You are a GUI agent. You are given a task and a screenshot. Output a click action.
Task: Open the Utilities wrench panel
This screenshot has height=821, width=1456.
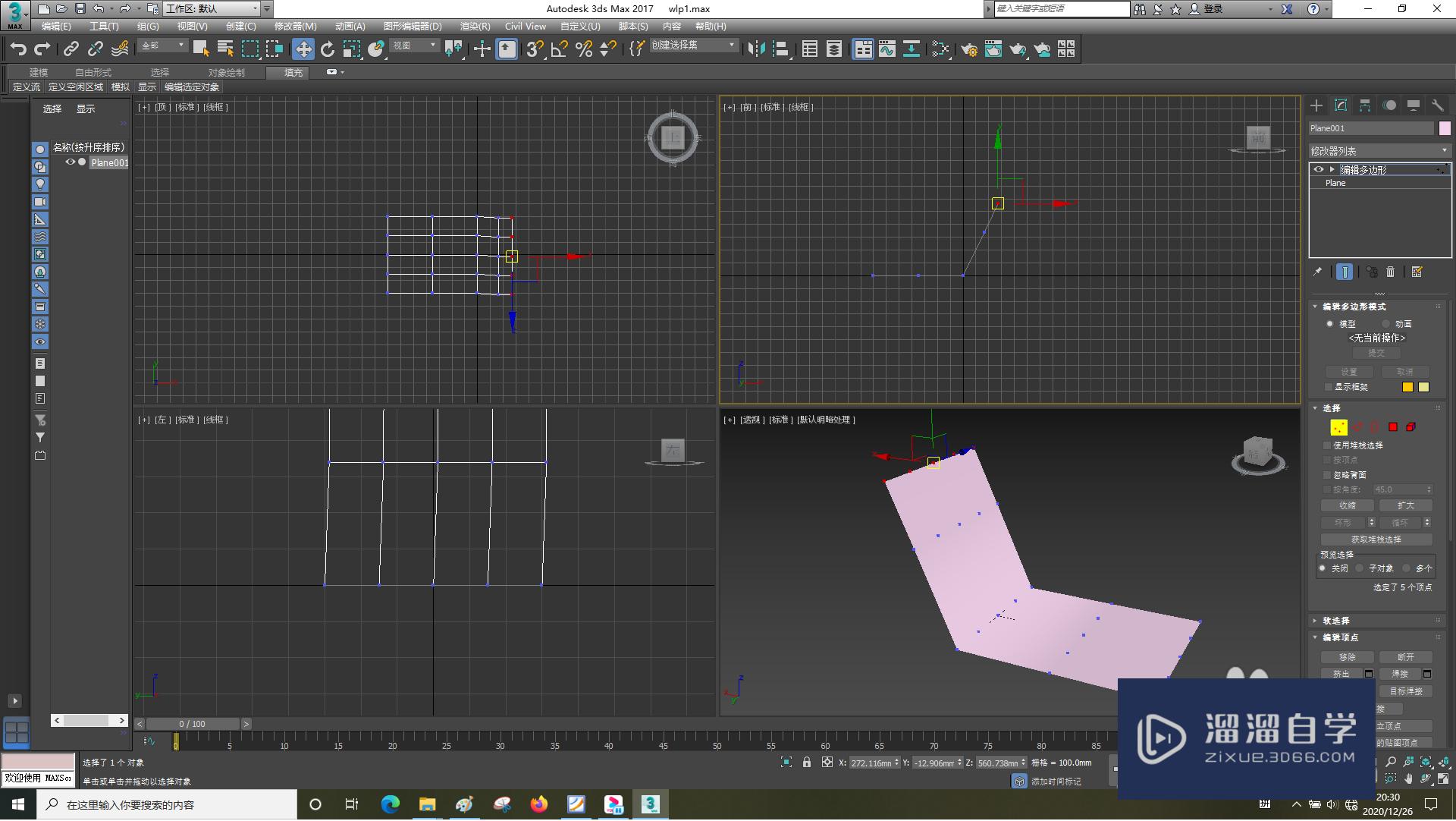tap(1438, 105)
